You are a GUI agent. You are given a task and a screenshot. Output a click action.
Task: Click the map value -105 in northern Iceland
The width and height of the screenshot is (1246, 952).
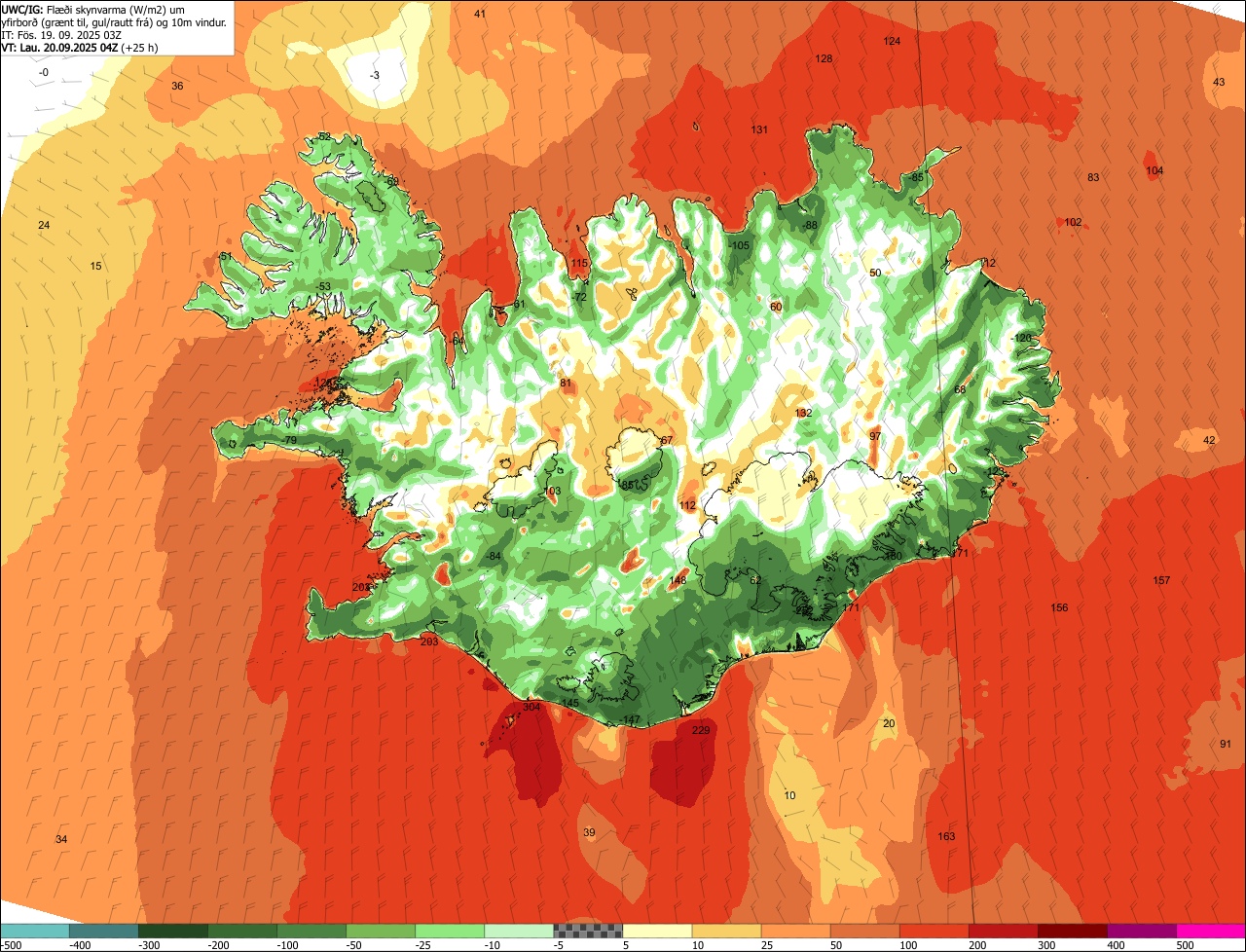[740, 245]
